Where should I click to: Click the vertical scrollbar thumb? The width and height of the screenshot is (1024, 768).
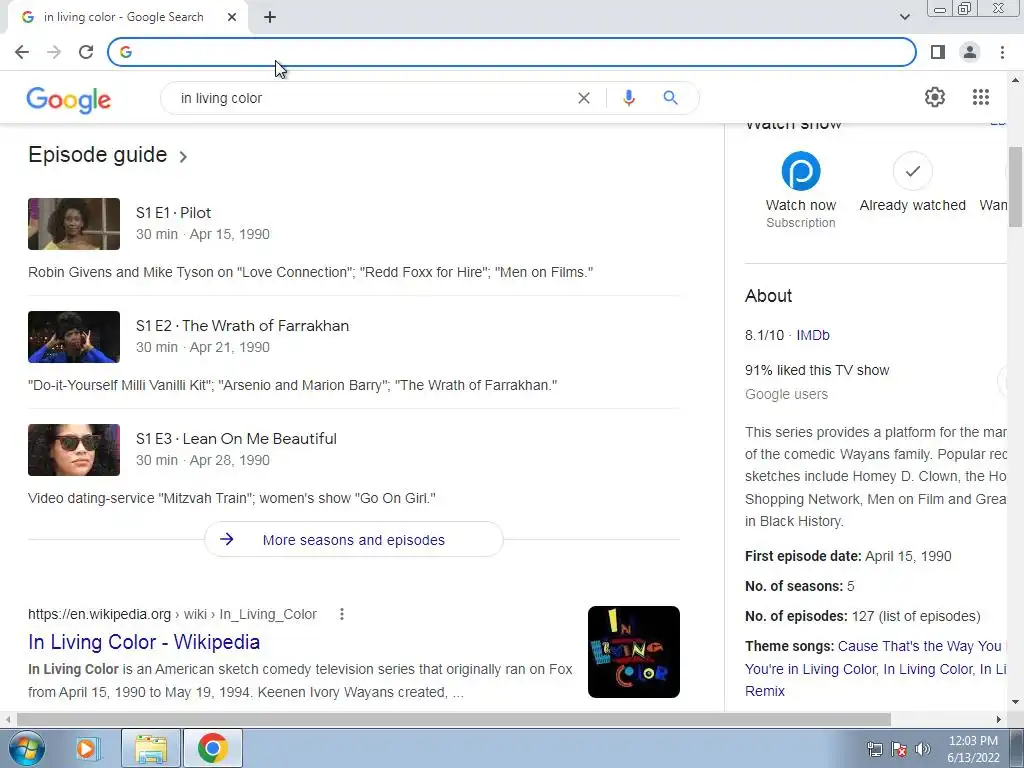pos(1015,187)
